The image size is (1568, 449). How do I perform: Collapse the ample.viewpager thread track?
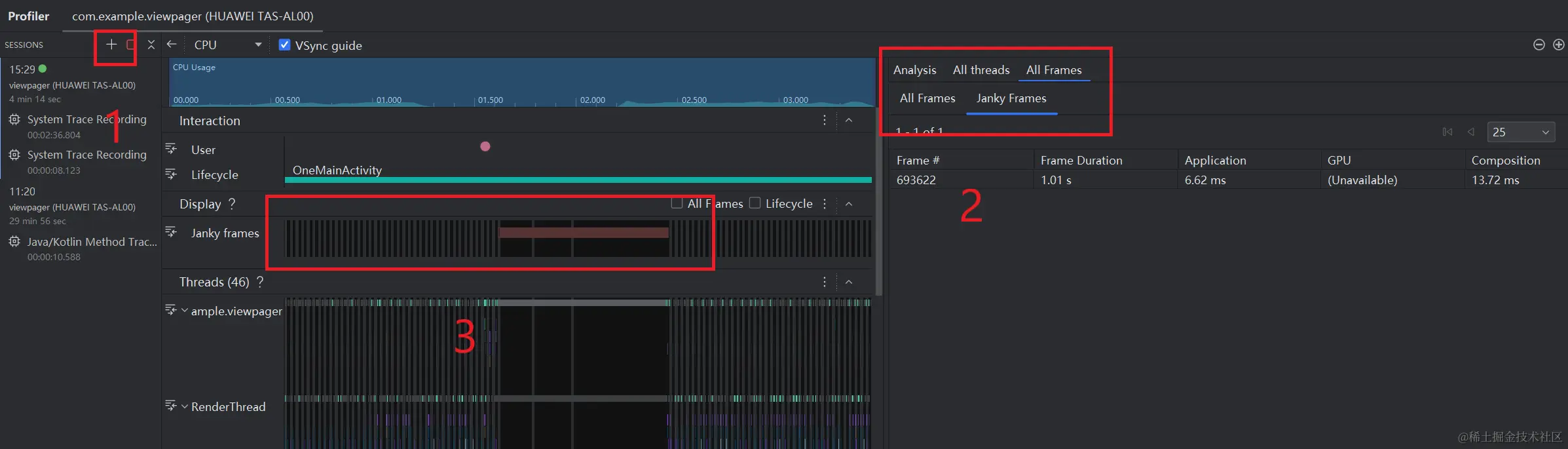(x=185, y=310)
